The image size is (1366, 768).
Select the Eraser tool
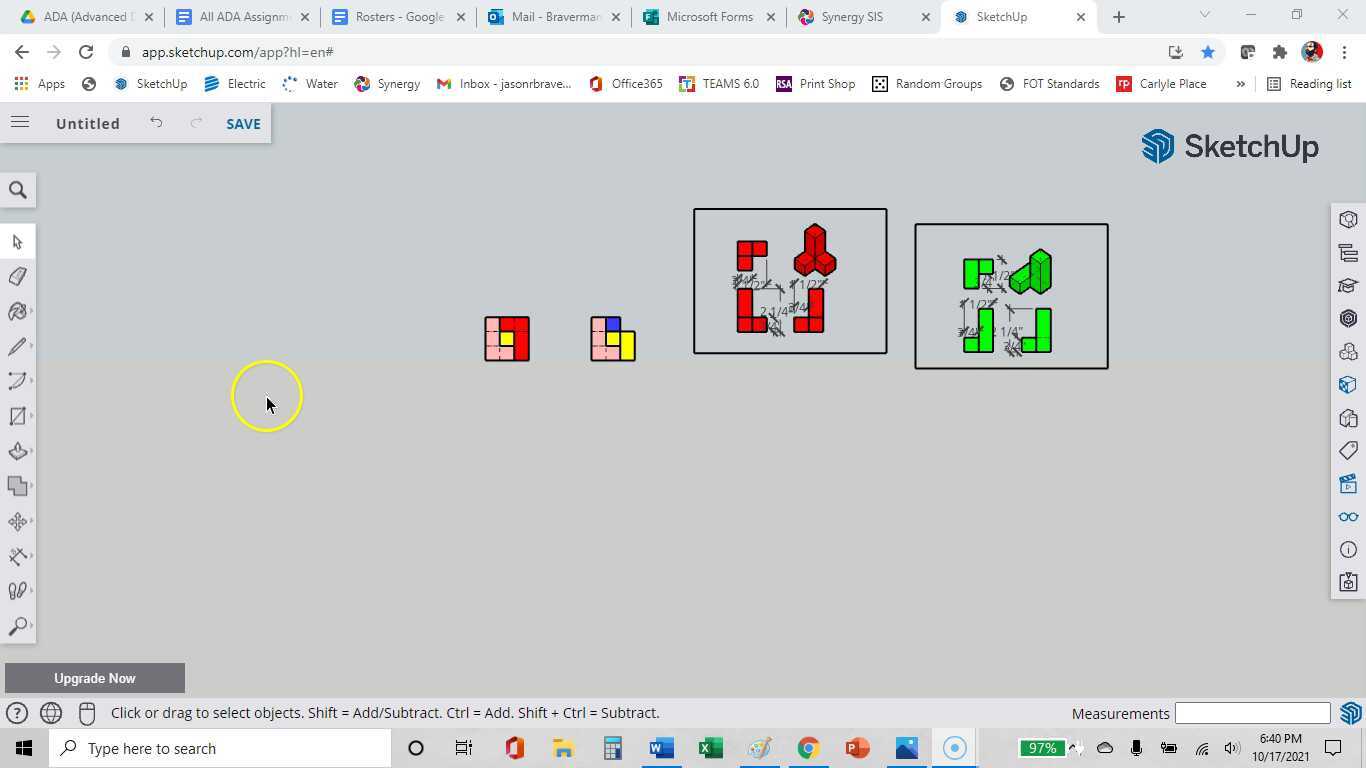point(17,277)
